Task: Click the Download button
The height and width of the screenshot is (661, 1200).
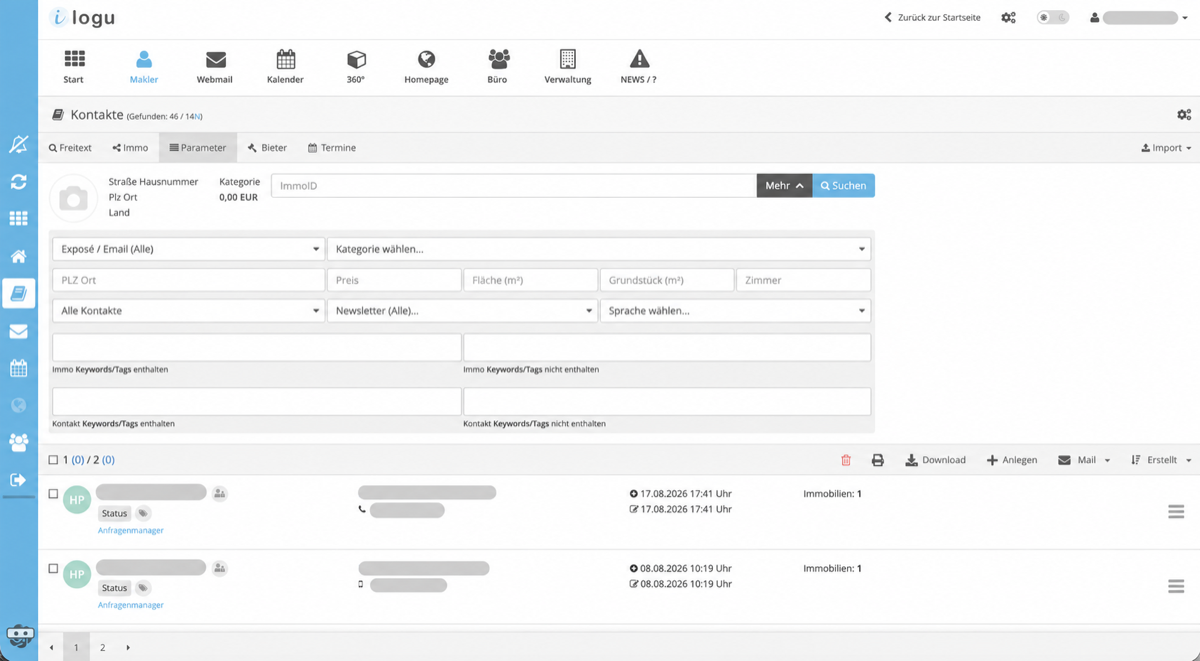Action: pyautogui.click(x=936, y=460)
